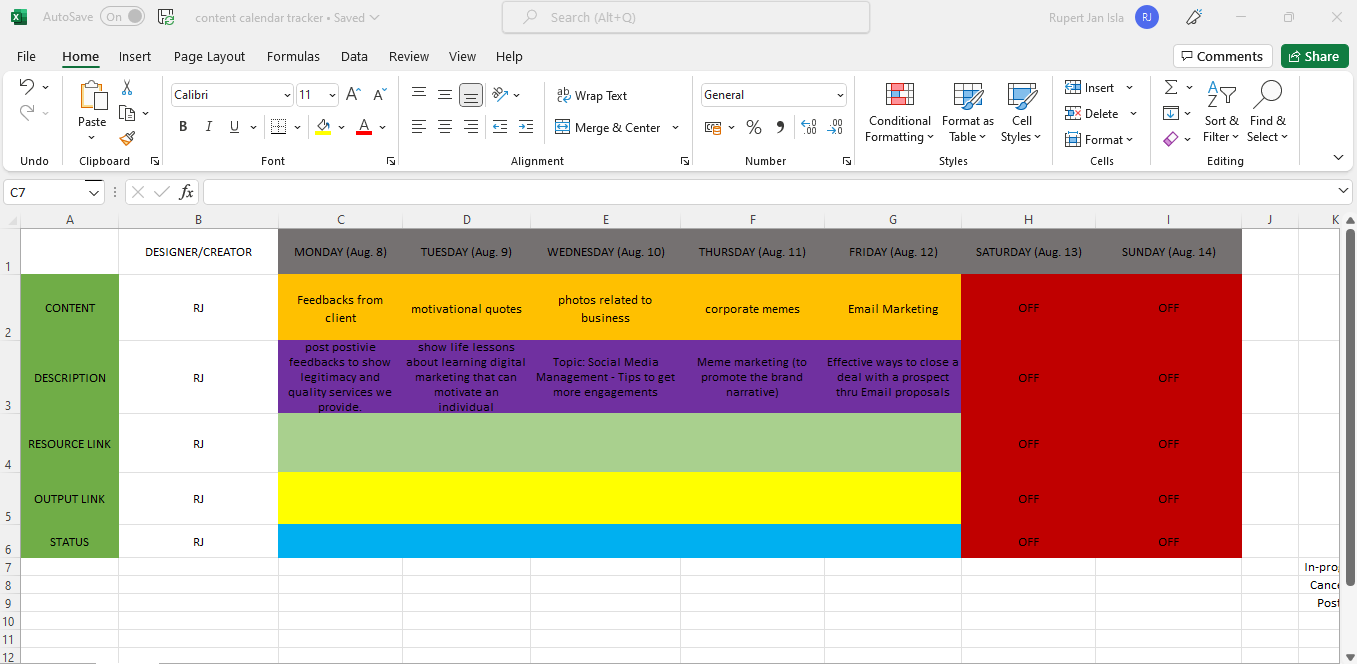
Task: Apply the yellow Fill Color bucket
Action: [x=323, y=127]
